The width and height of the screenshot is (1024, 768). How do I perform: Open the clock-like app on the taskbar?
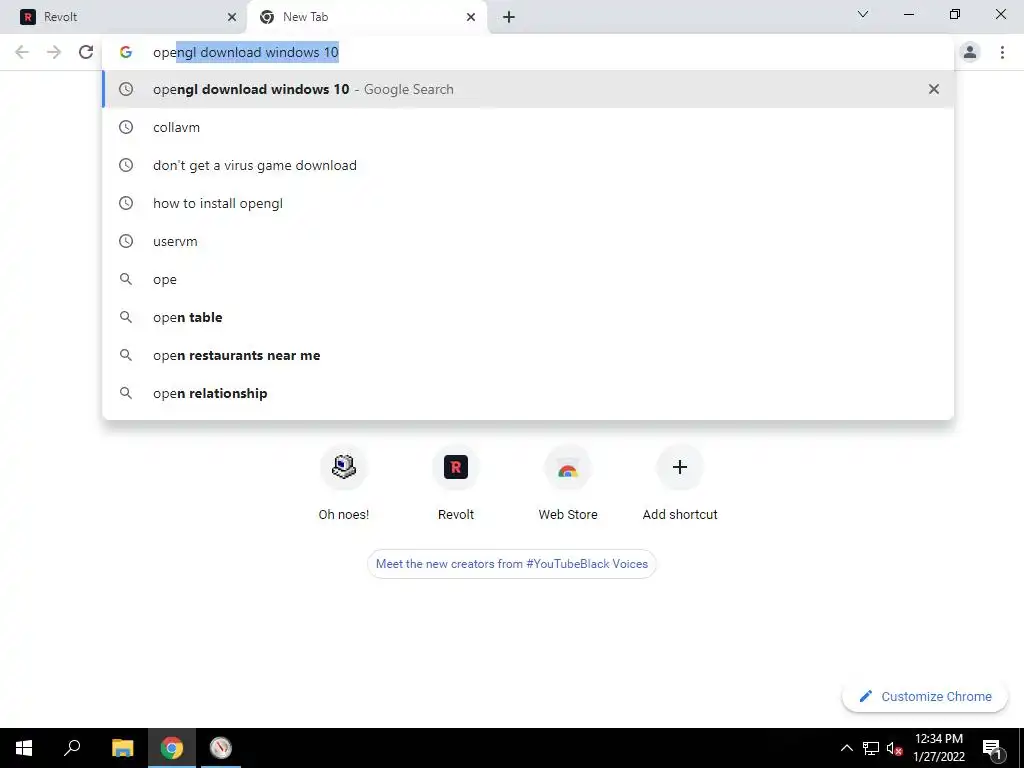pos(221,748)
